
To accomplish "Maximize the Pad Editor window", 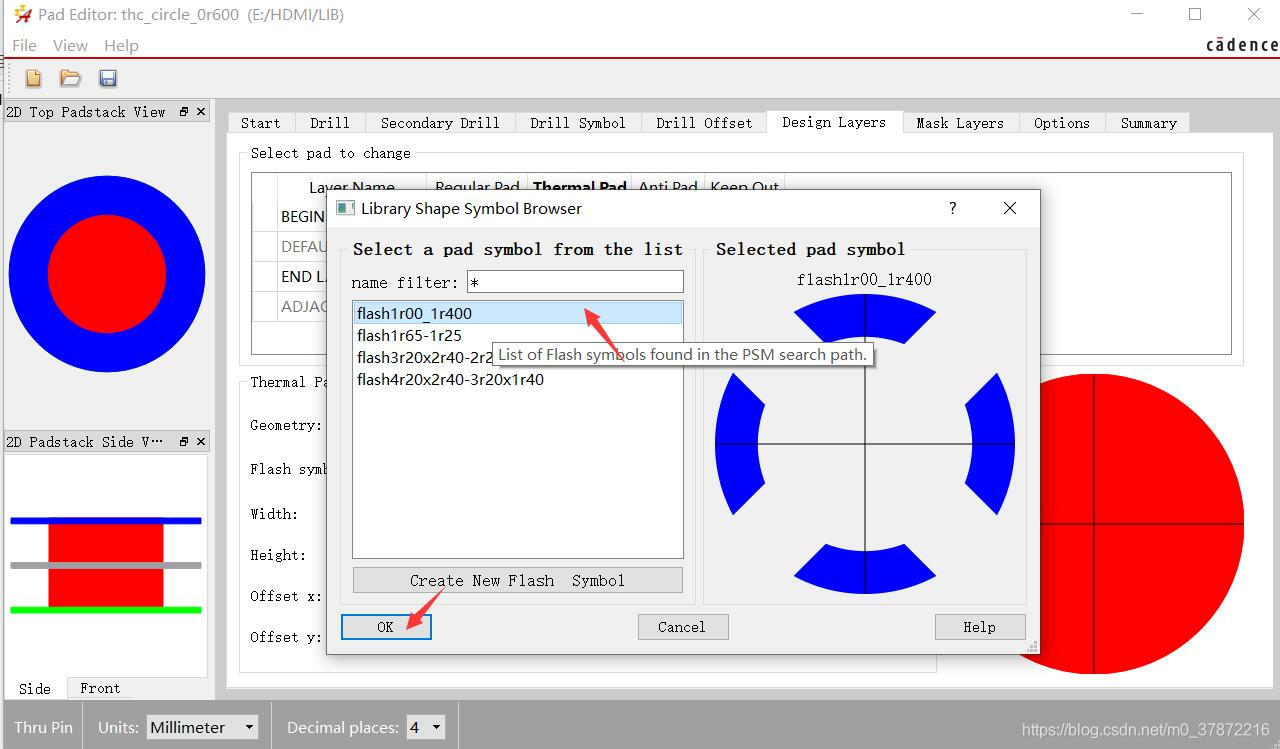I will 1195,14.
